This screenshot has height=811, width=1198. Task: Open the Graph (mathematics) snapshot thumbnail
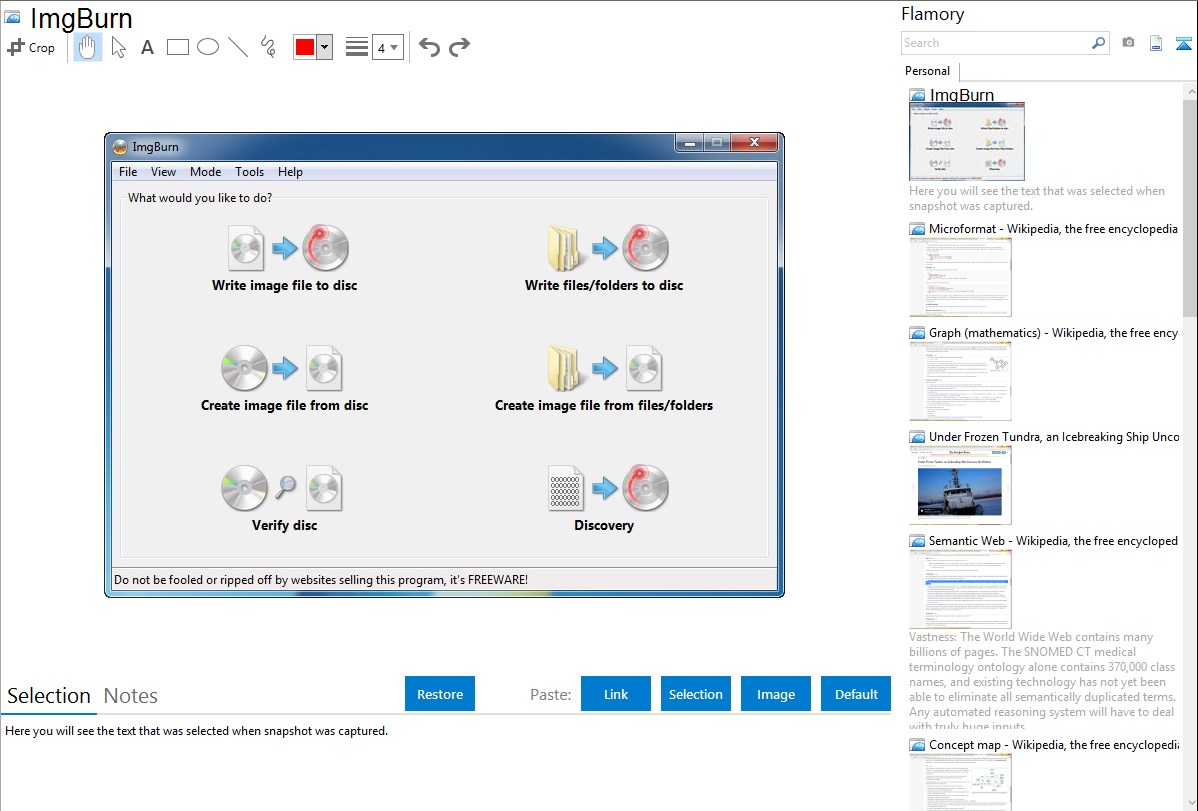pyautogui.click(x=960, y=381)
